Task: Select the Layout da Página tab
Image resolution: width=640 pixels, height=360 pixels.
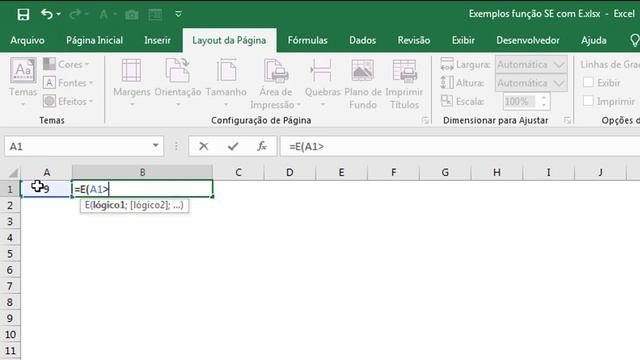Action: pyautogui.click(x=229, y=40)
